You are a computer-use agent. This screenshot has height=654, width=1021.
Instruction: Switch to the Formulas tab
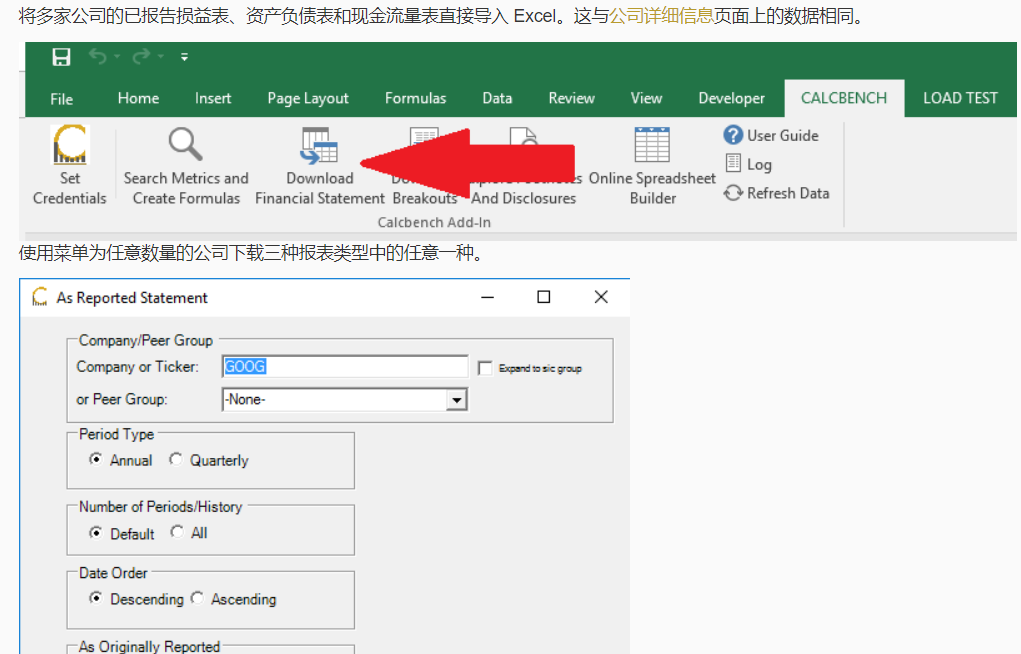415,98
